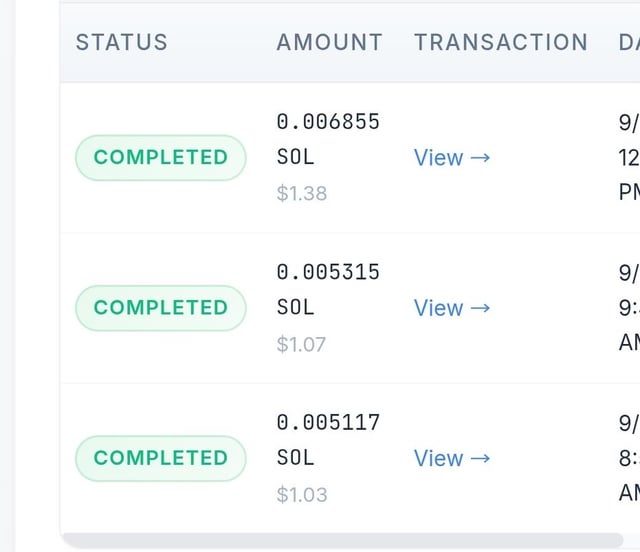Click the $1.38 dollar value
This screenshot has height=552, width=640.
click(302, 194)
